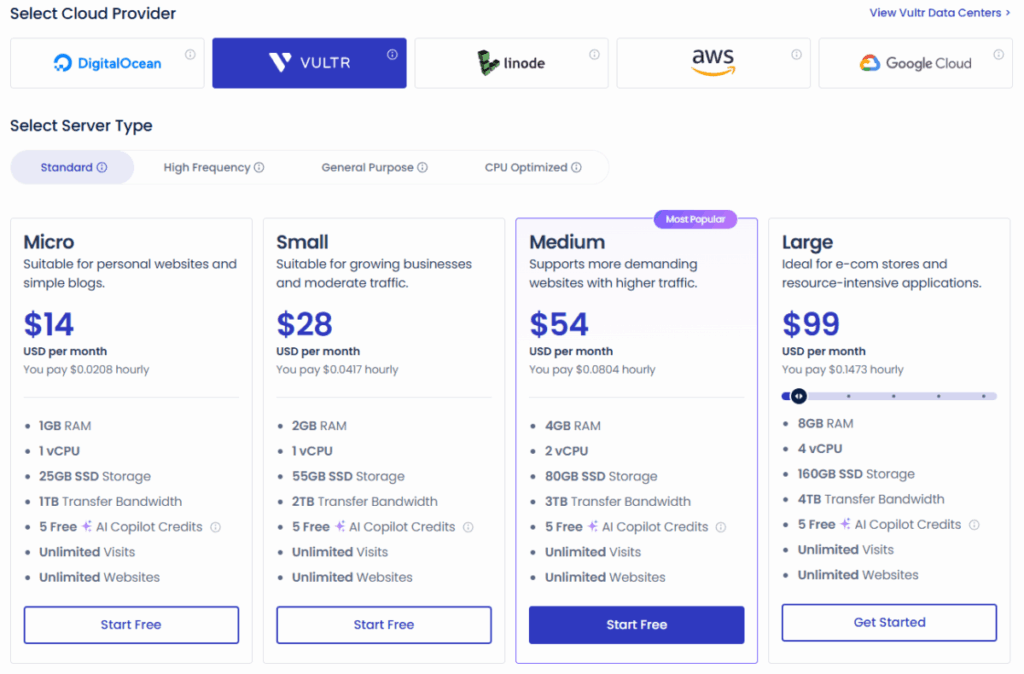1024x674 pixels.
Task: Start Free on the Medium plan
Action: (x=636, y=624)
